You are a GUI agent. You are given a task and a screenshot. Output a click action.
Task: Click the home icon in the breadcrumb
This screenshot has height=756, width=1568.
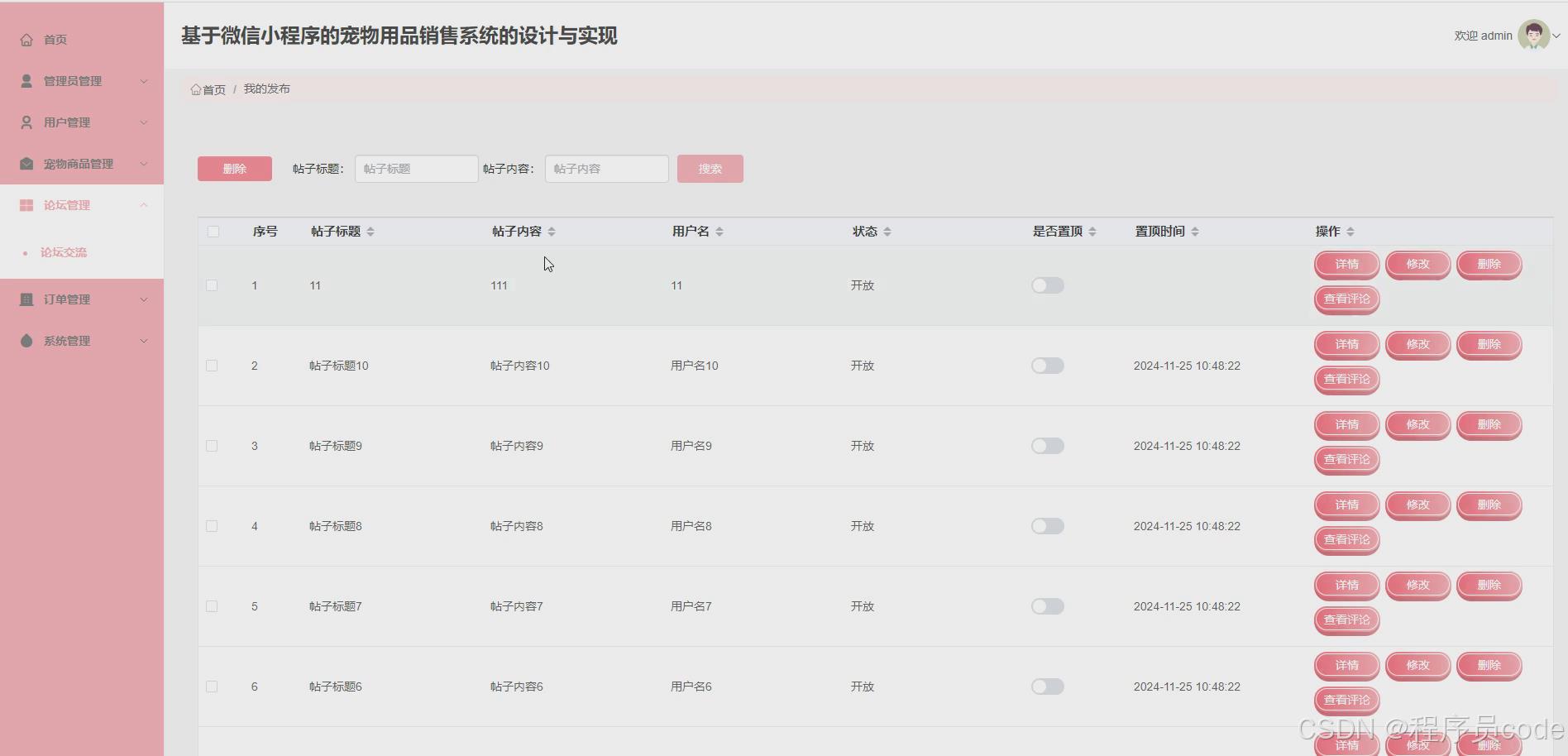(196, 89)
